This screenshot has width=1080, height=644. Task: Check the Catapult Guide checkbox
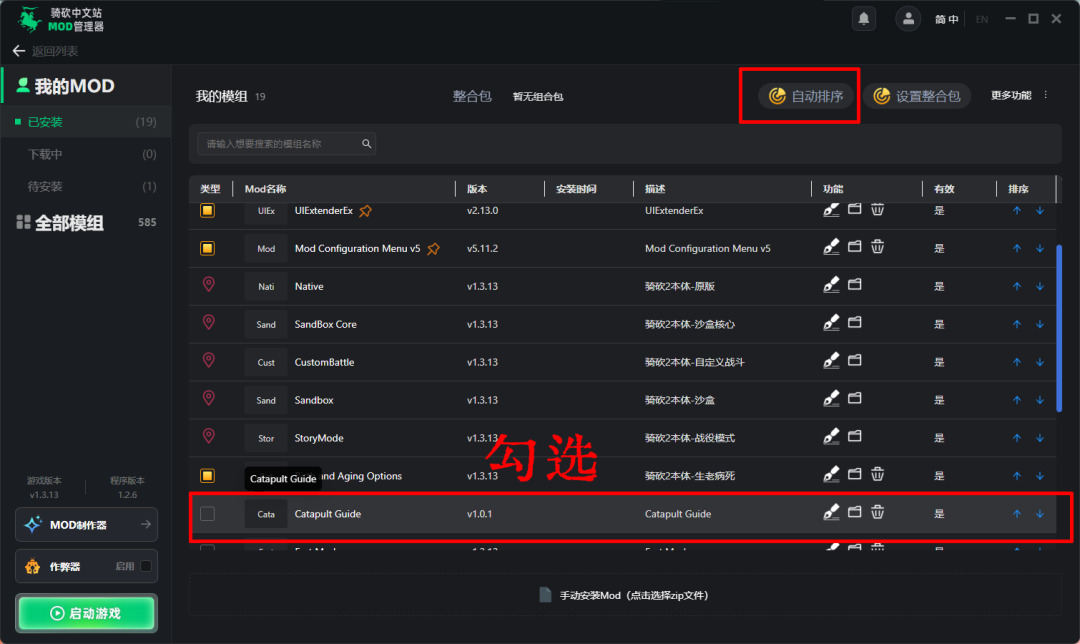coord(207,514)
